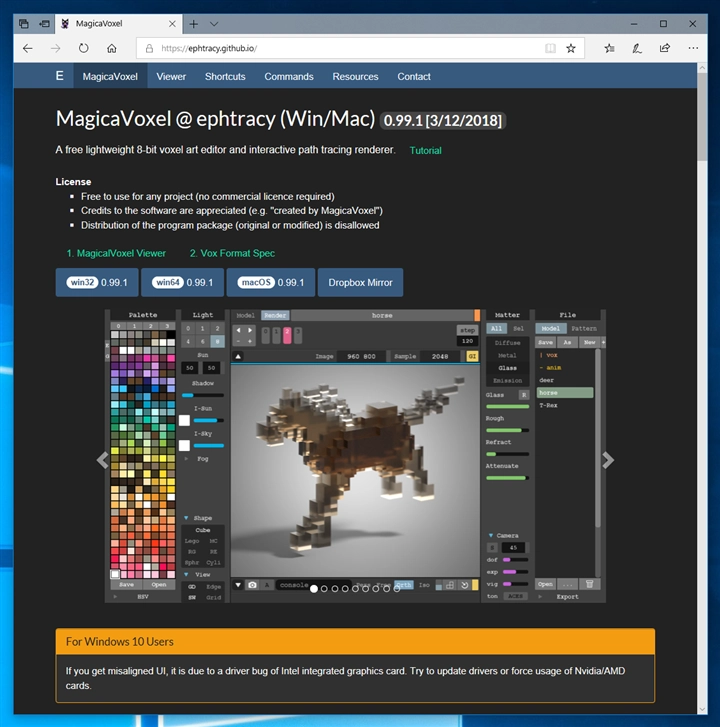Screen dimensions: 720x727
Task: Close the MagicaVoxel browser tab
Action: [172, 24]
